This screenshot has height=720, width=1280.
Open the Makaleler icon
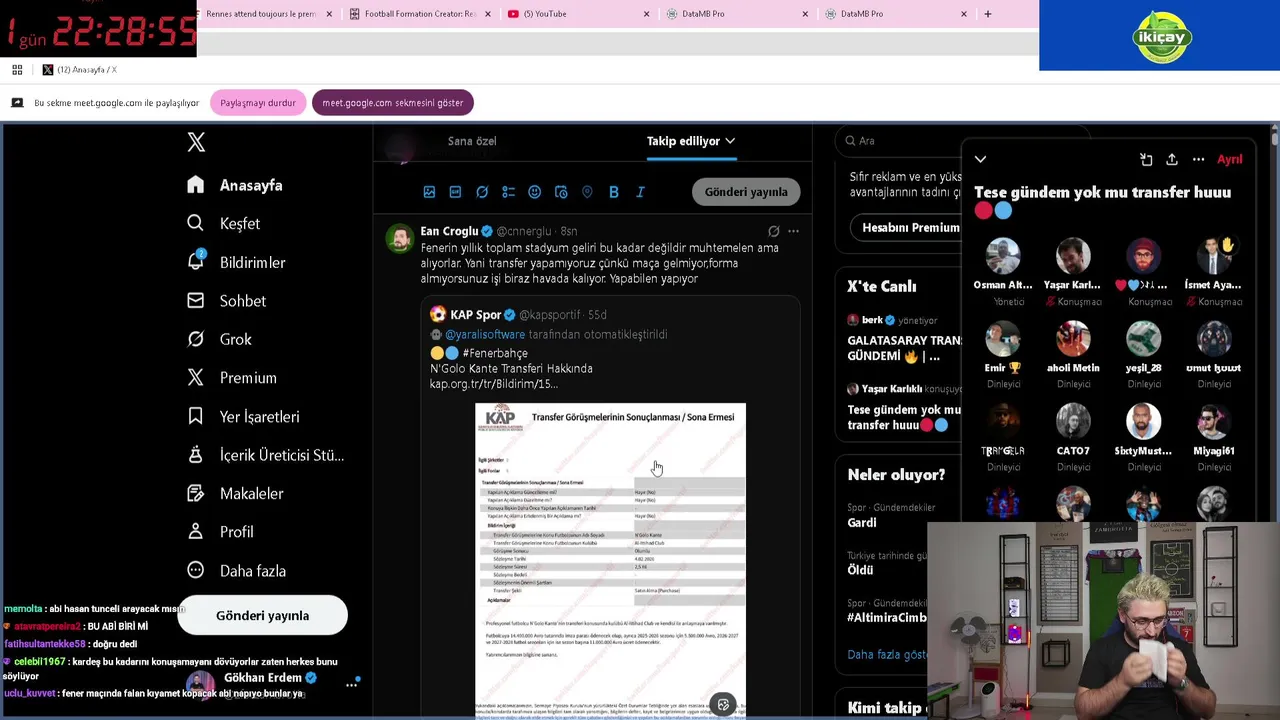coord(196,493)
